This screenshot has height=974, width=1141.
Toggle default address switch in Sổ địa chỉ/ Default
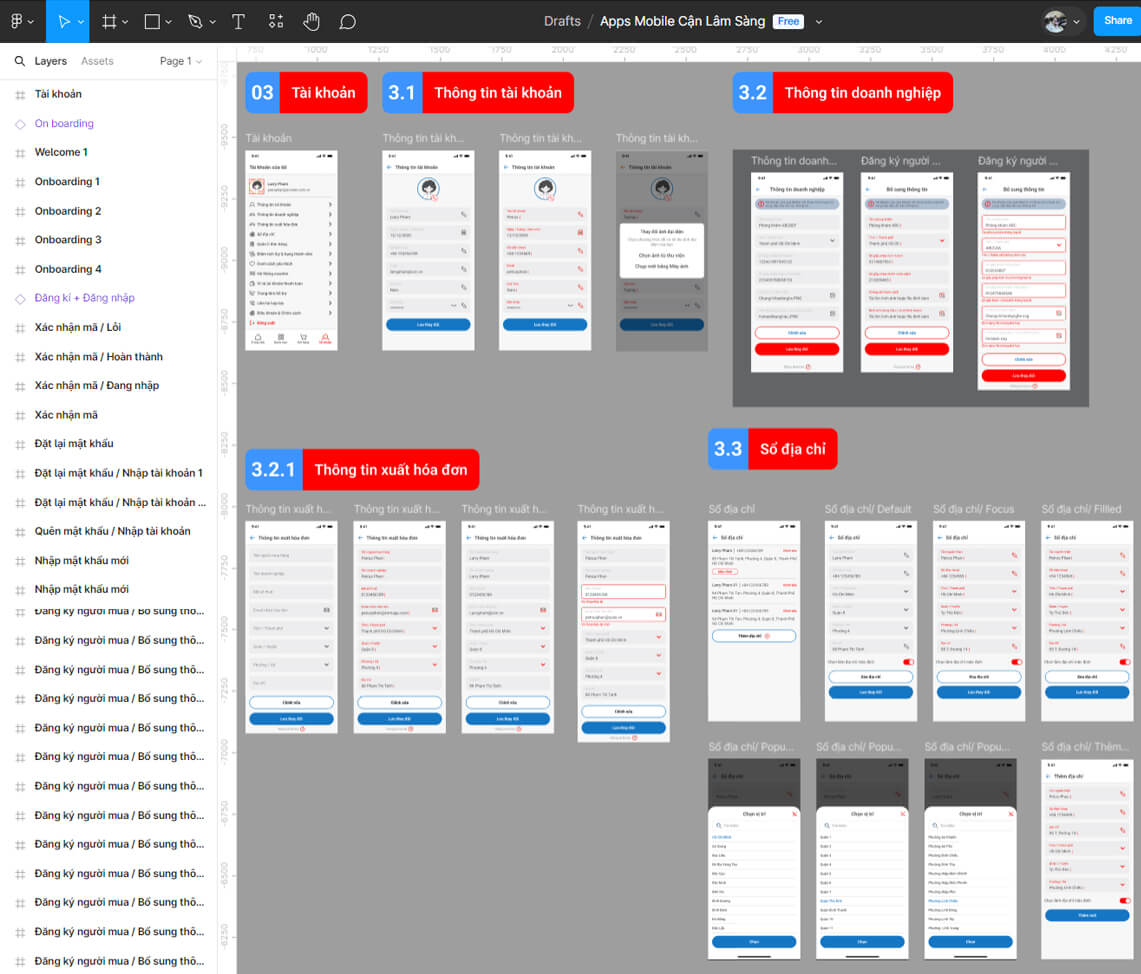908,662
